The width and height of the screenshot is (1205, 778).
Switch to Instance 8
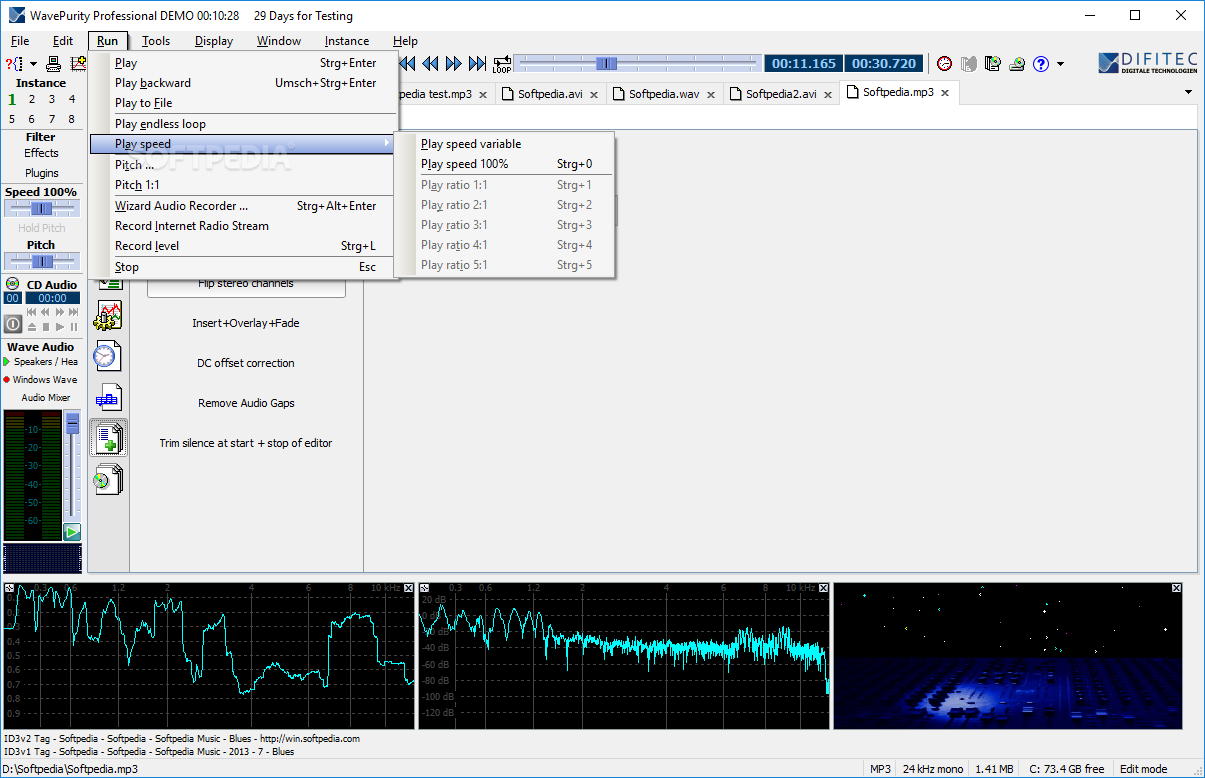pos(71,119)
